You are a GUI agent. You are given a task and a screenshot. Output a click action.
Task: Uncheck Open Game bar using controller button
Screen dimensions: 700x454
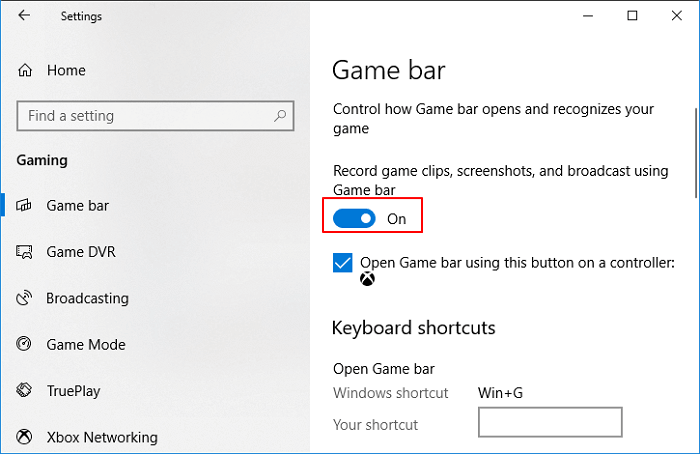click(343, 263)
